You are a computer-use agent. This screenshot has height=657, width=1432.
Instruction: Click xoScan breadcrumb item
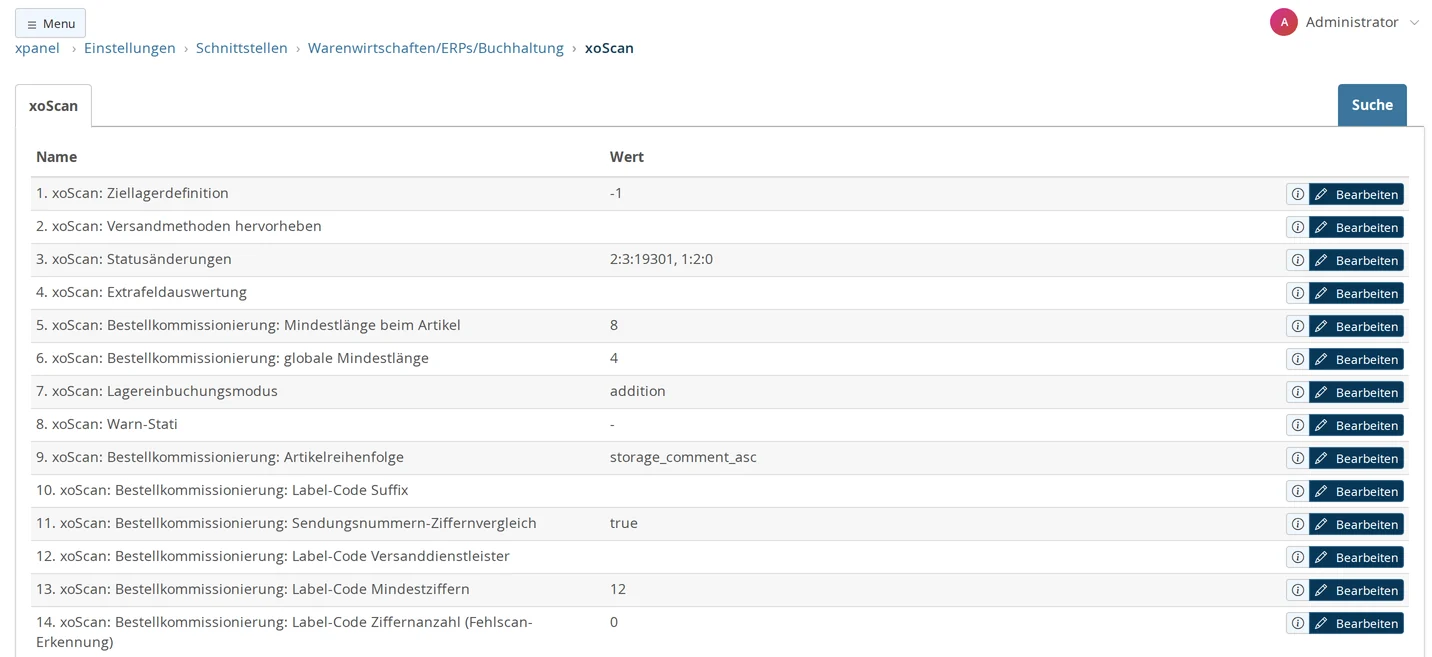pyautogui.click(x=609, y=48)
